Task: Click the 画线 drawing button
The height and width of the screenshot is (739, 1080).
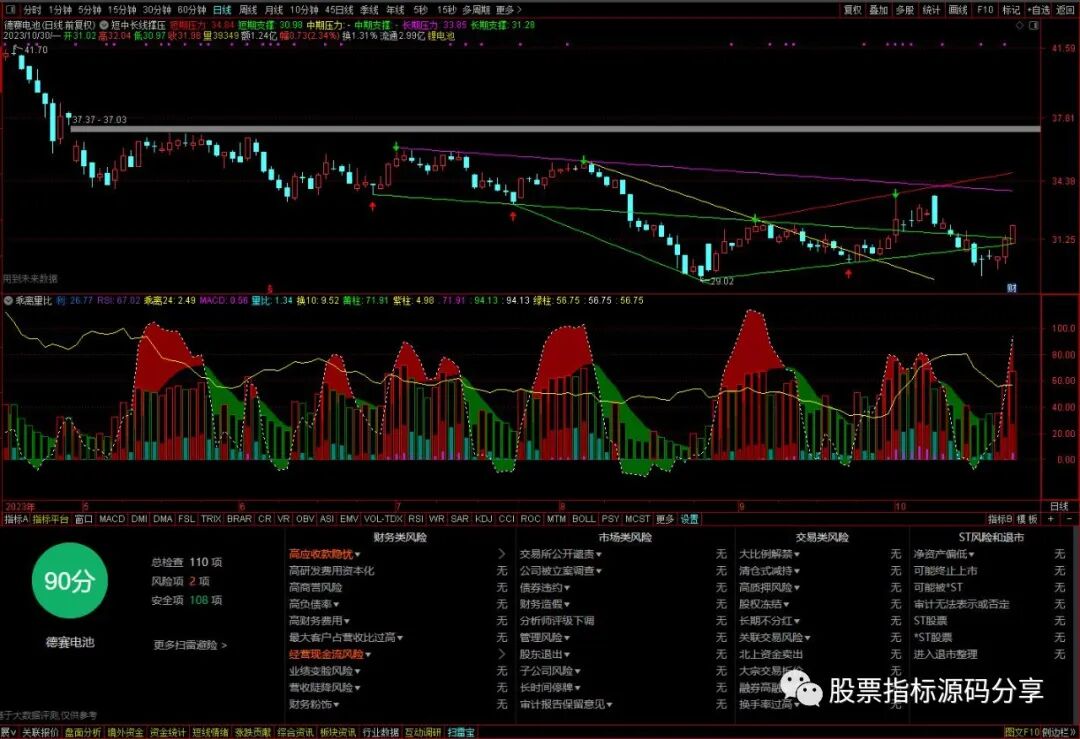Action: click(x=958, y=10)
